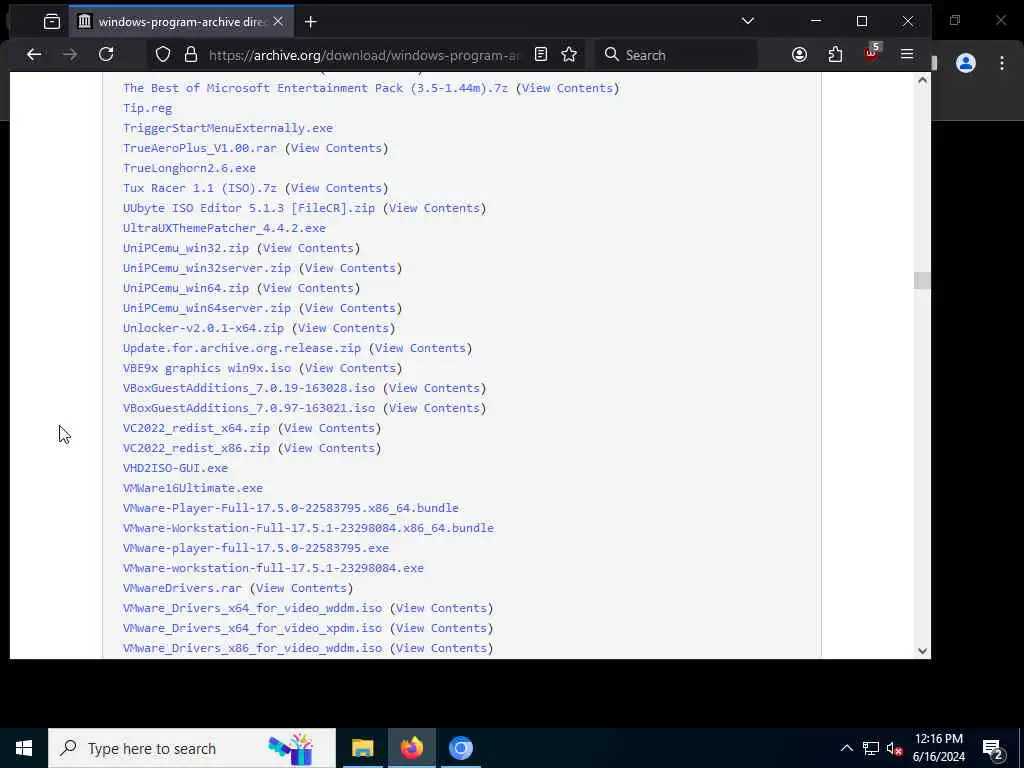This screenshot has height=768, width=1024.
Task: Open File Explorer from the taskbar
Action: coord(362,748)
